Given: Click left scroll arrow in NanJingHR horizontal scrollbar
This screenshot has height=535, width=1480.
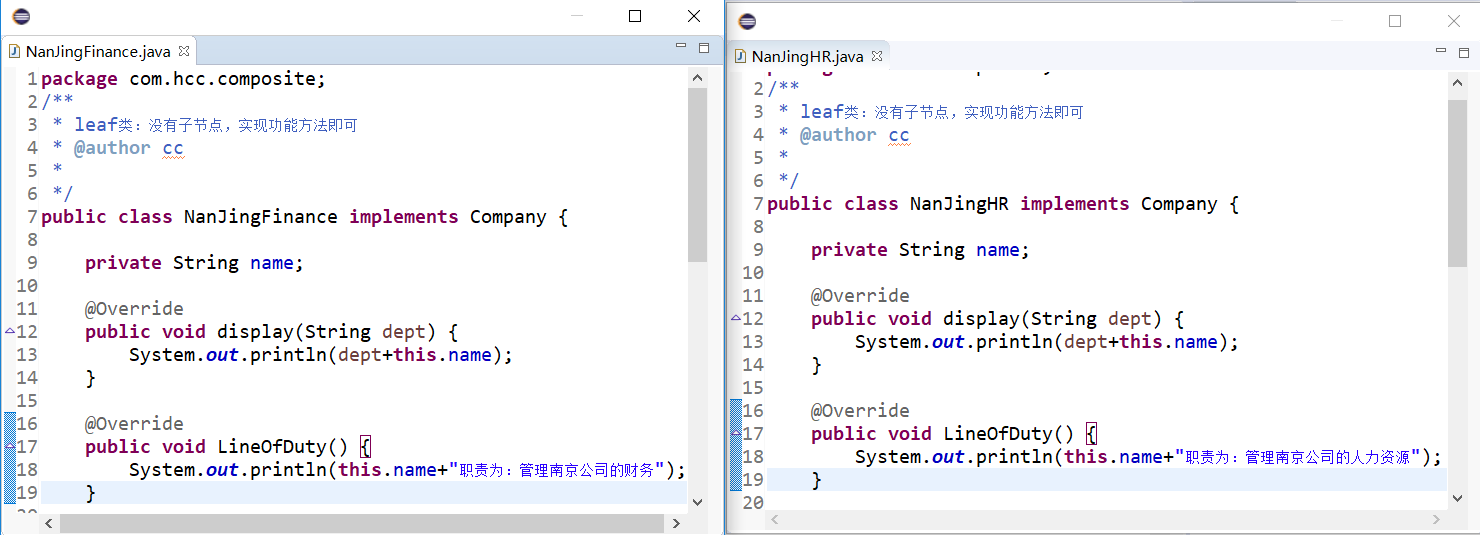Looking at the screenshot, I should click(x=775, y=519).
